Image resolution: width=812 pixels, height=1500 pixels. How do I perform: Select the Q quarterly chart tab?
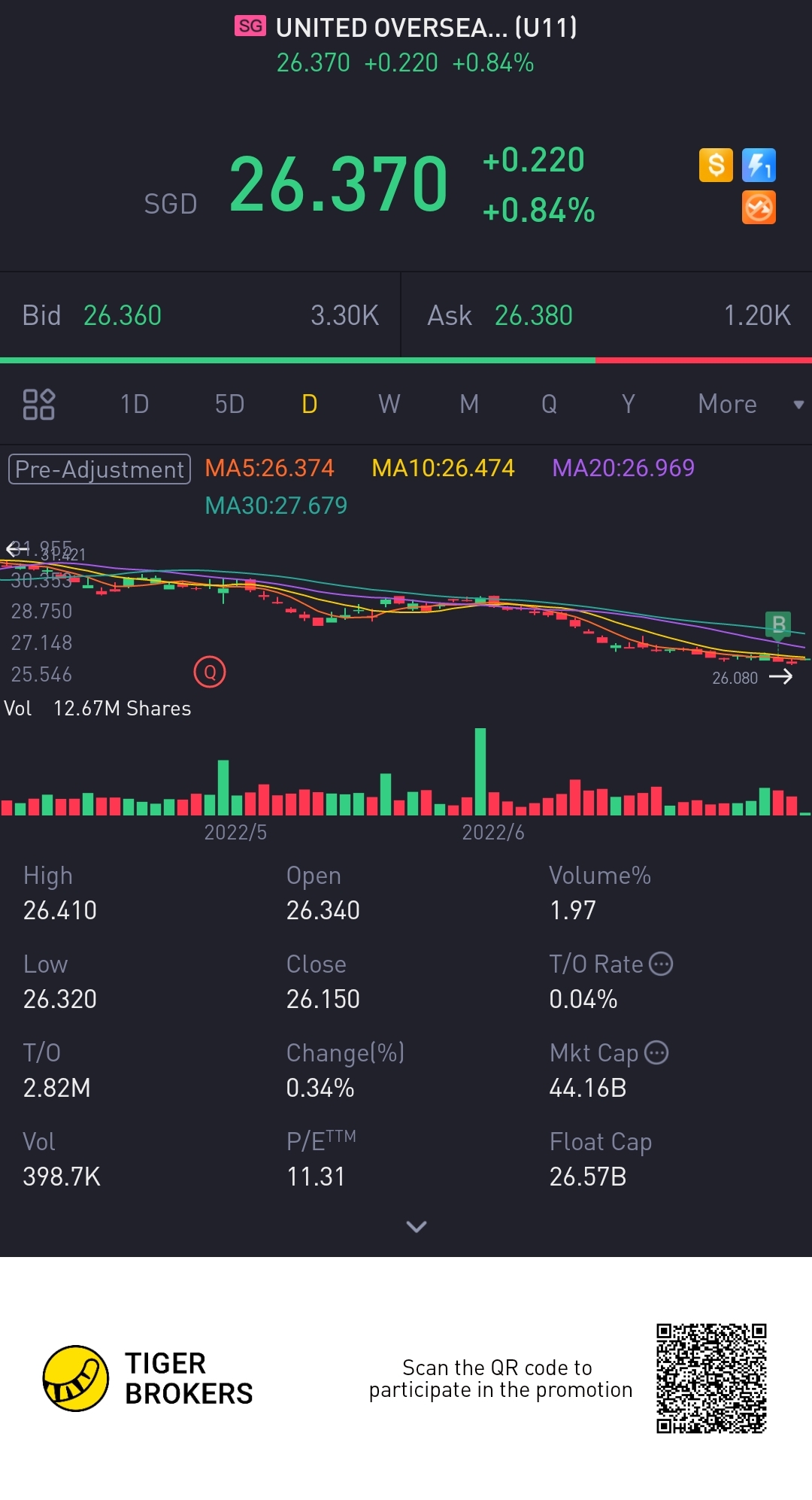tap(549, 404)
